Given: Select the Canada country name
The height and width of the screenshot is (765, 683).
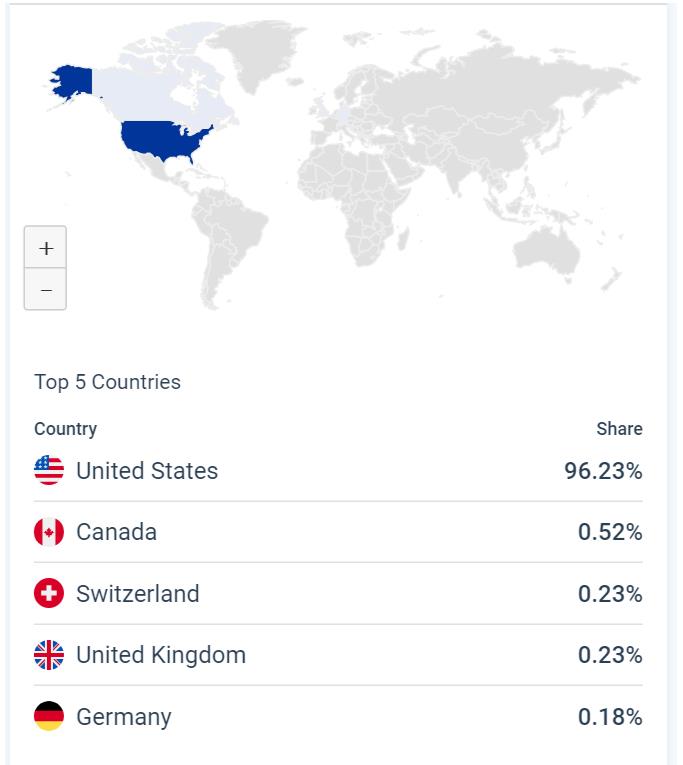Looking at the screenshot, I should click(x=116, y=532).
